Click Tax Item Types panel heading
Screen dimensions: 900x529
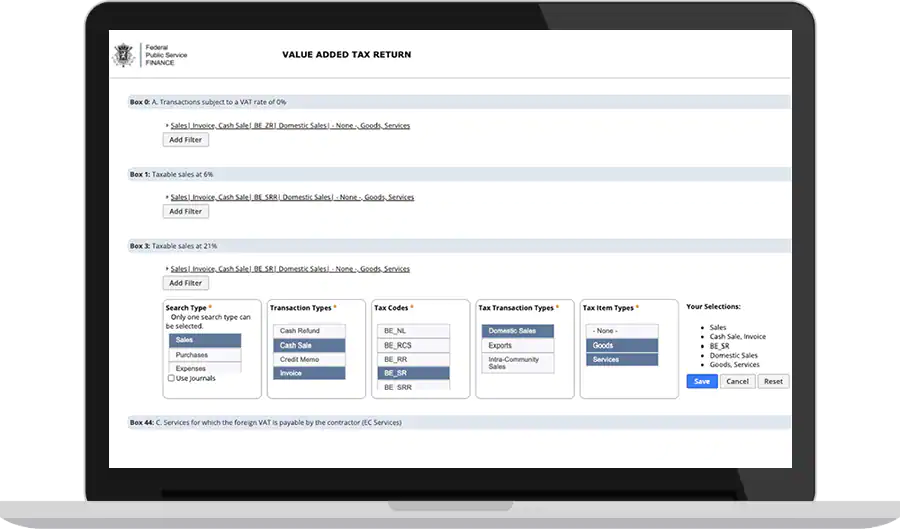click(608, 308)
